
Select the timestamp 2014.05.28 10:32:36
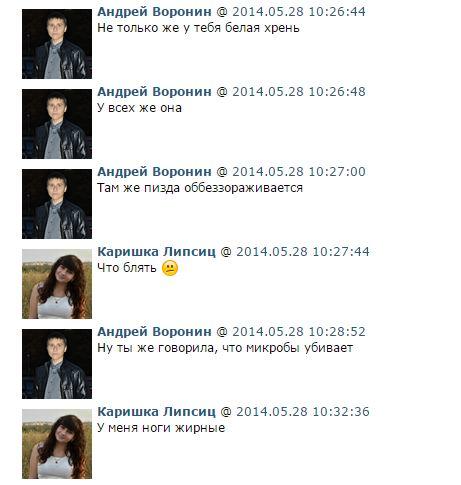[x=303, y=412]
